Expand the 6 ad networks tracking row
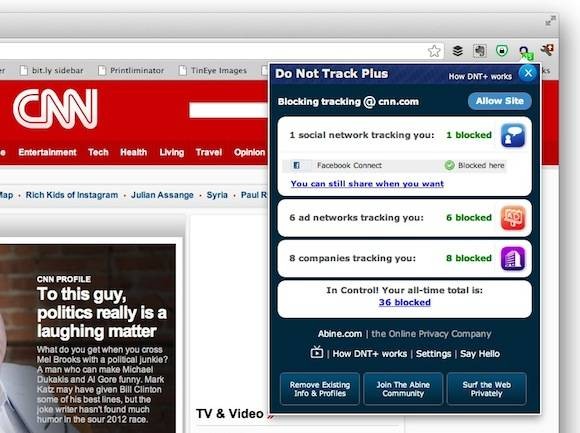 pos(404,218)
